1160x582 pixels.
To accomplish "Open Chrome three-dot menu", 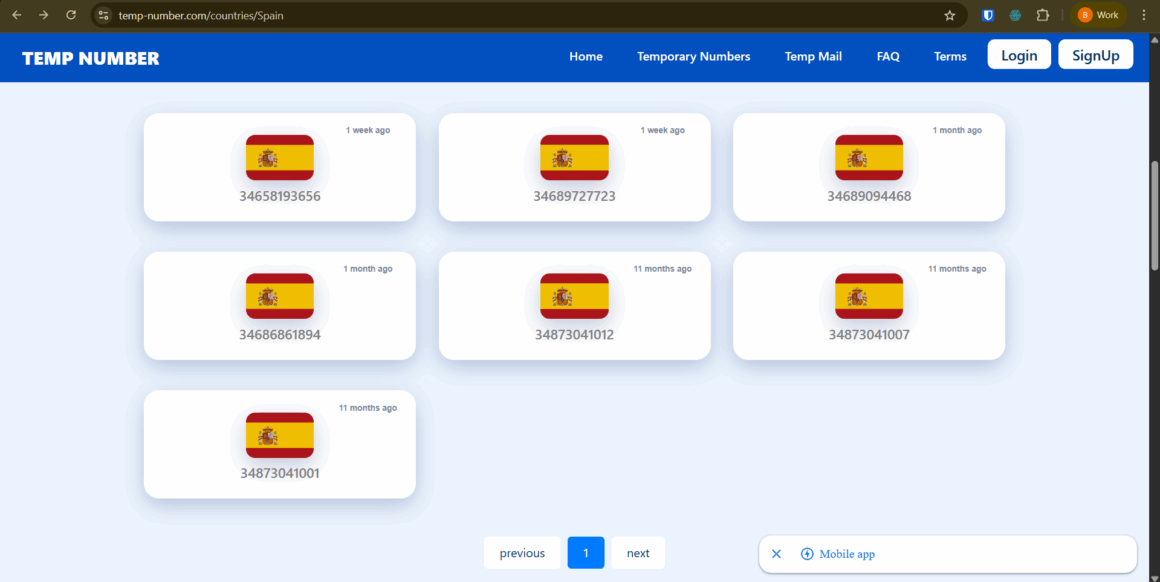I will [1143, 15].
